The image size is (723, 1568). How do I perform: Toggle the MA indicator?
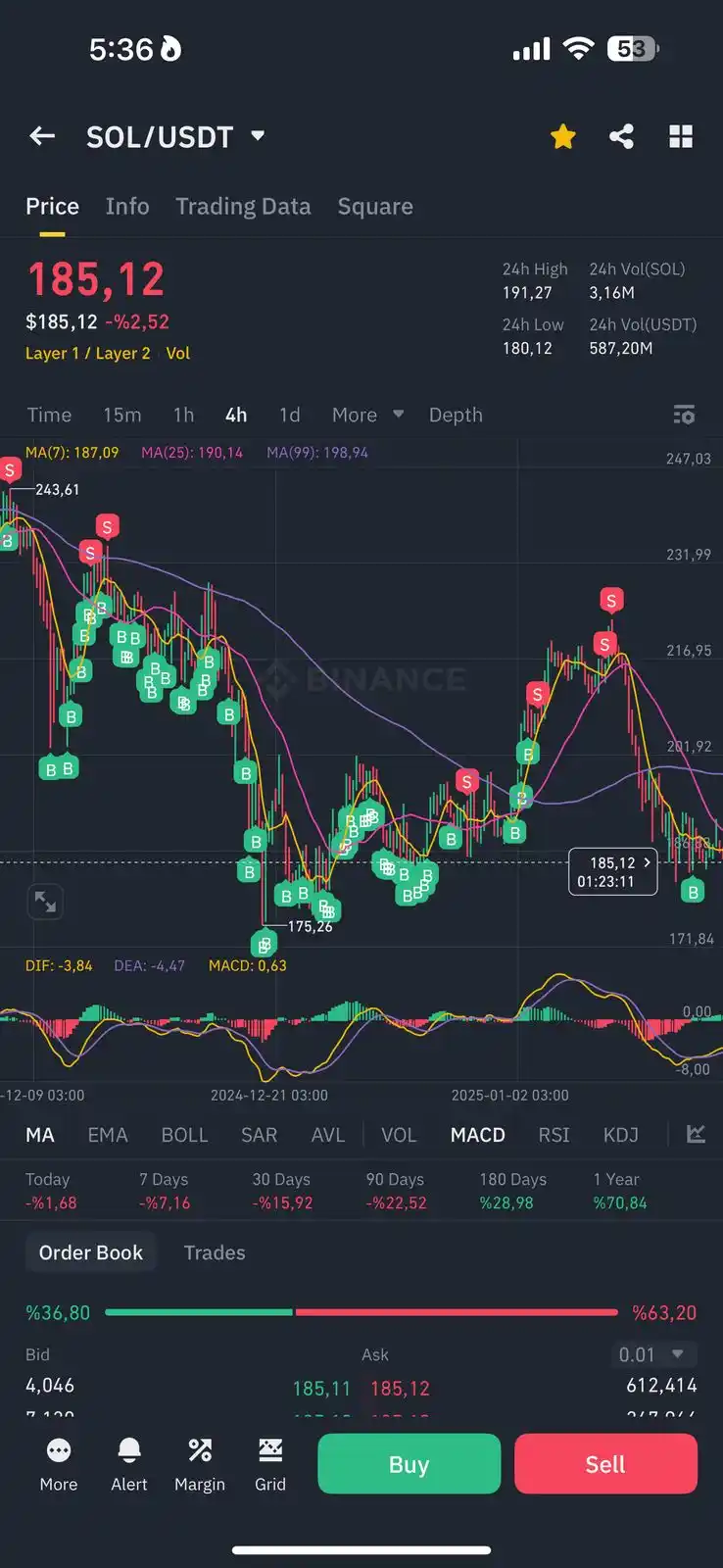40,1135
